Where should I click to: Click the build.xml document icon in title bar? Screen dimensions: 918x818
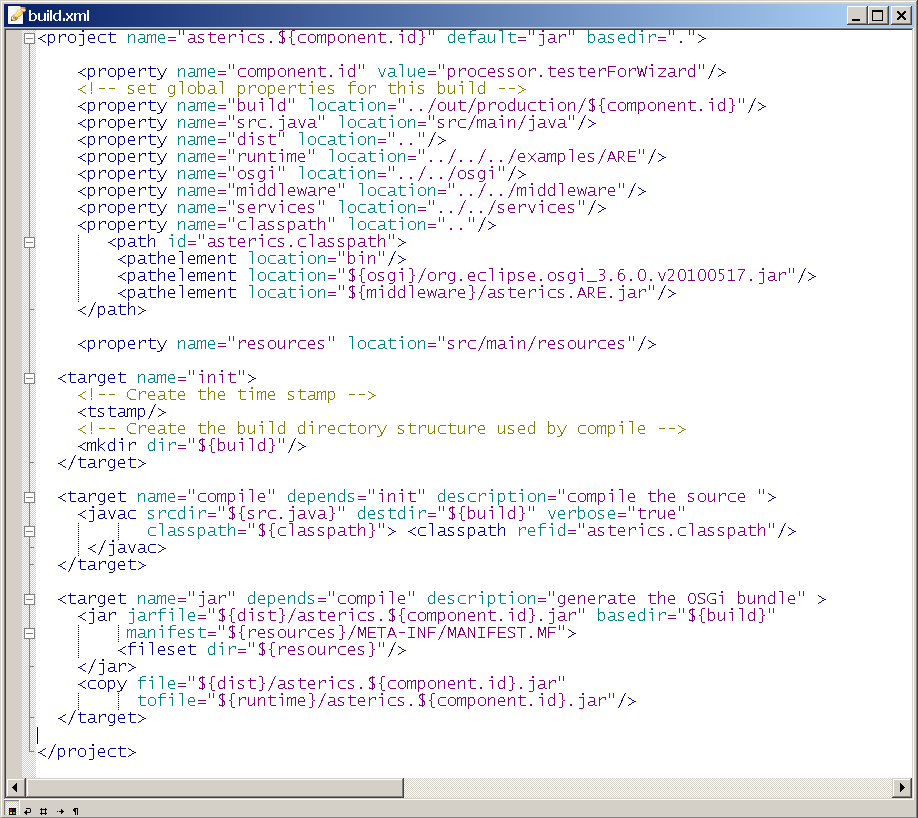coord(16,15)
